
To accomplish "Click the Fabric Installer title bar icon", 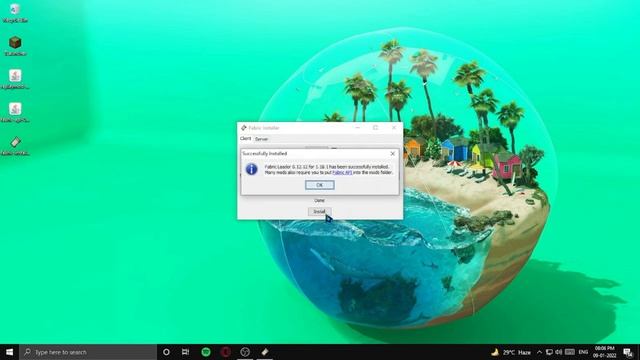I will pyautogui.click(x=243, y=128).
